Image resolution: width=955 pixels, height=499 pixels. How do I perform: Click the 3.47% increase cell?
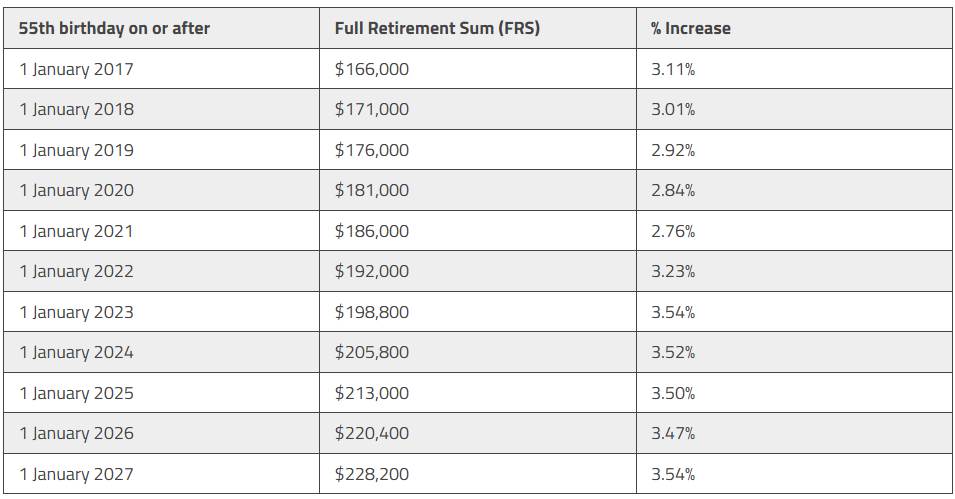pos(673,433)
